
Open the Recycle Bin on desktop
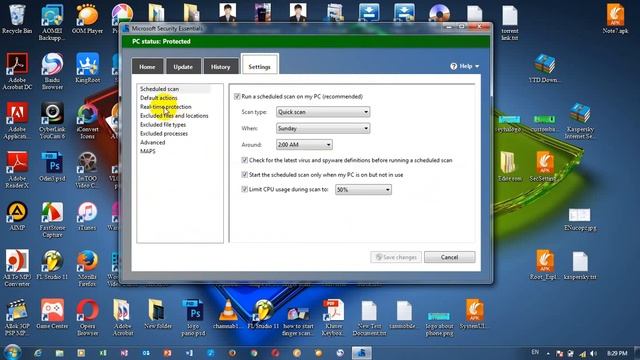pyautogui.click(x=17, y=20)
